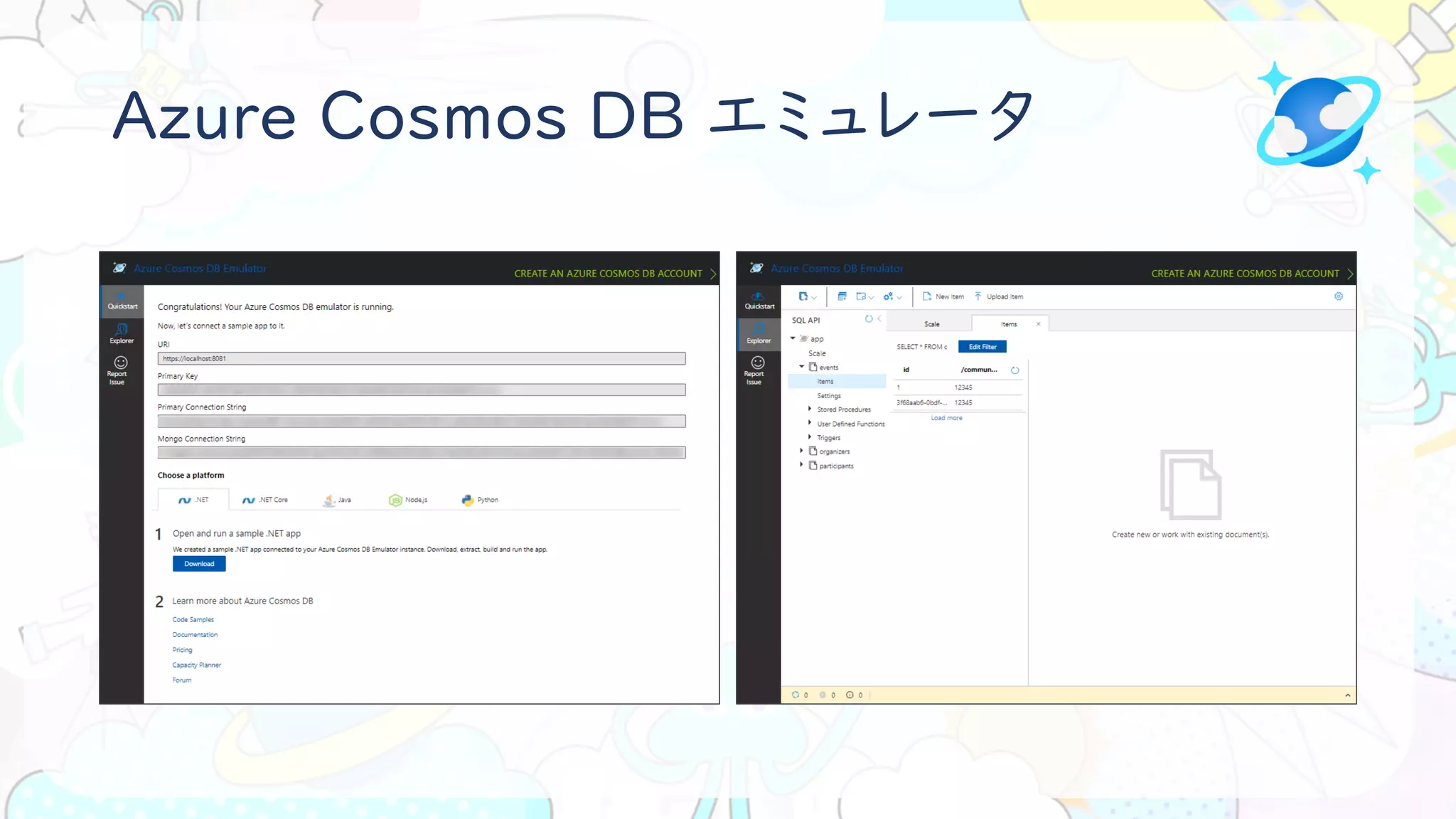The width and height of the screenshot is (1456, 819).
Task: Open New Container dropdown arrow
Action: pos(815,298)
